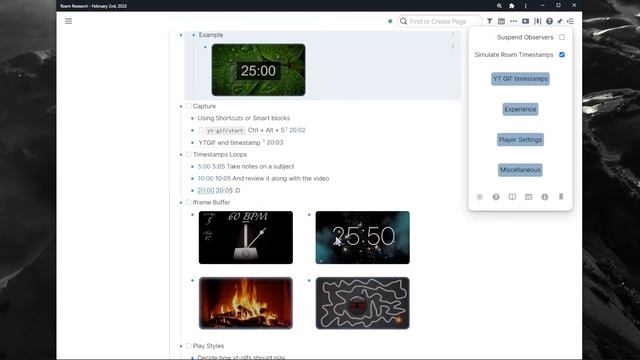Click the yt-gif/start code tag
This screenshot has height=360, width=640.
tap(225, 131)
